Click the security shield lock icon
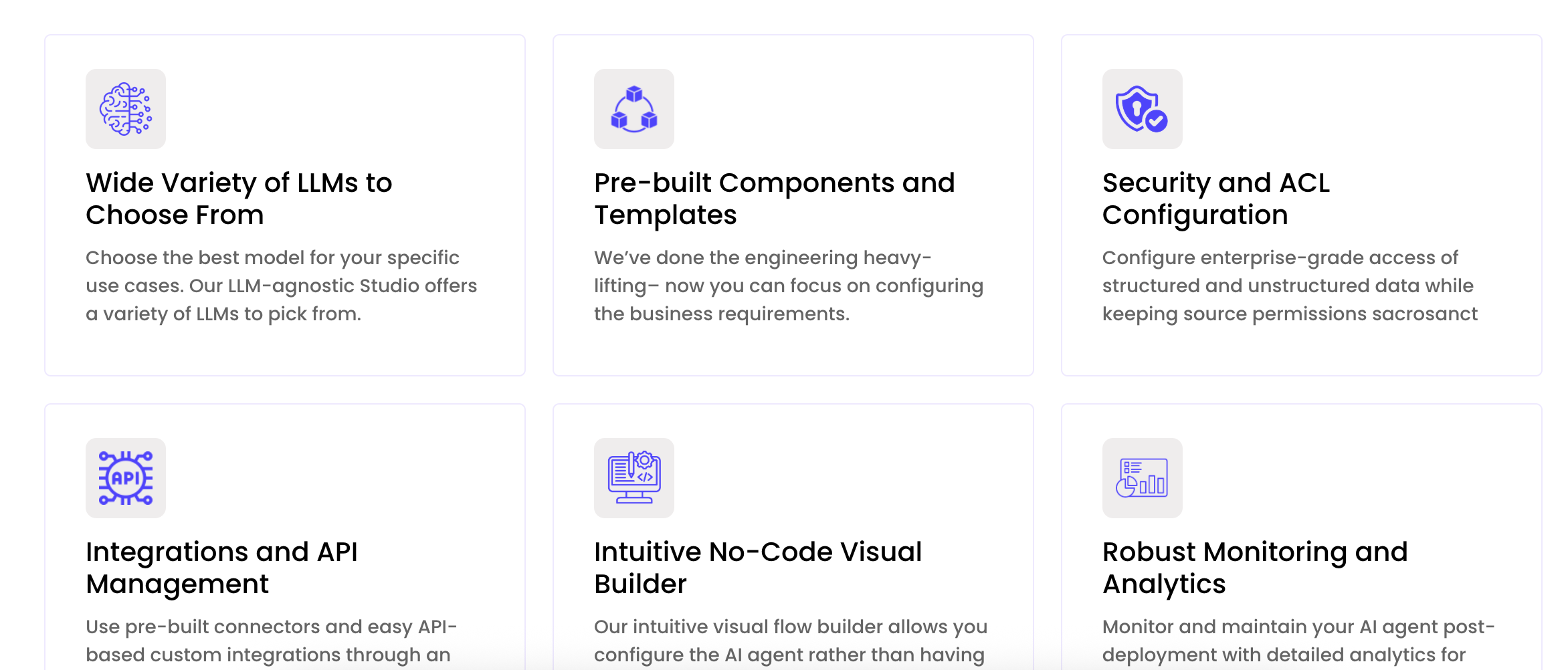The width and height of the screenshot is (1568, 670). (1137, 107)
